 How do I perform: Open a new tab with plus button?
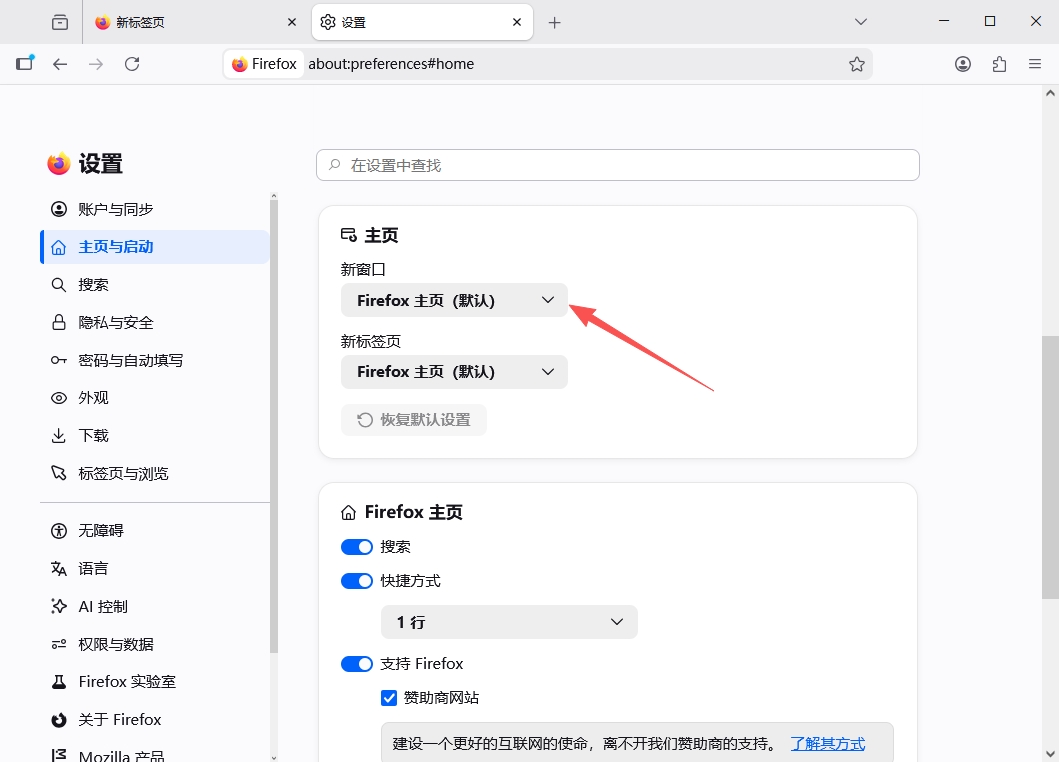554,22
